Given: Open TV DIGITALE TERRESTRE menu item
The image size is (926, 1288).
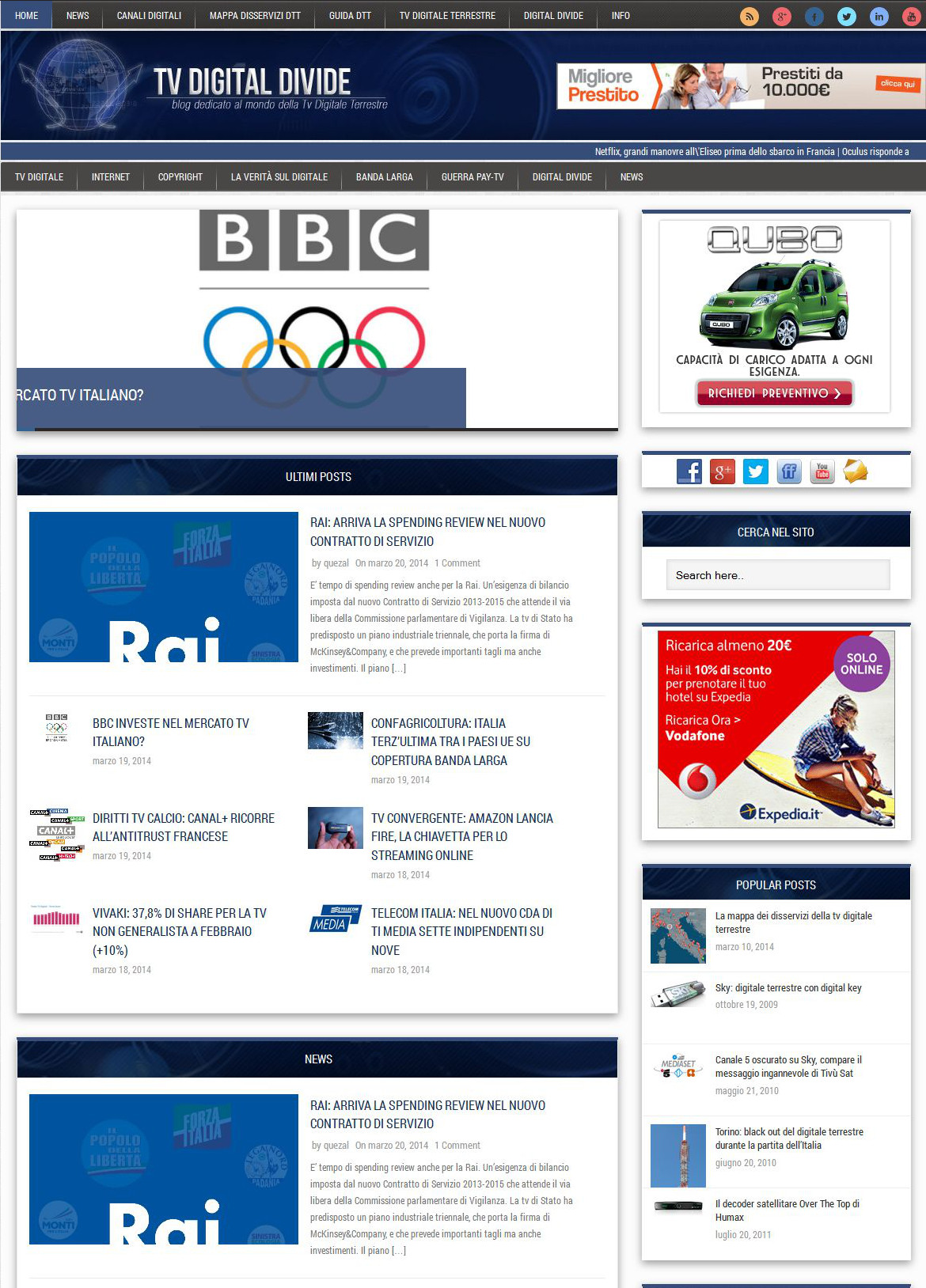Looking at the screenshot, I should [447, 16].
